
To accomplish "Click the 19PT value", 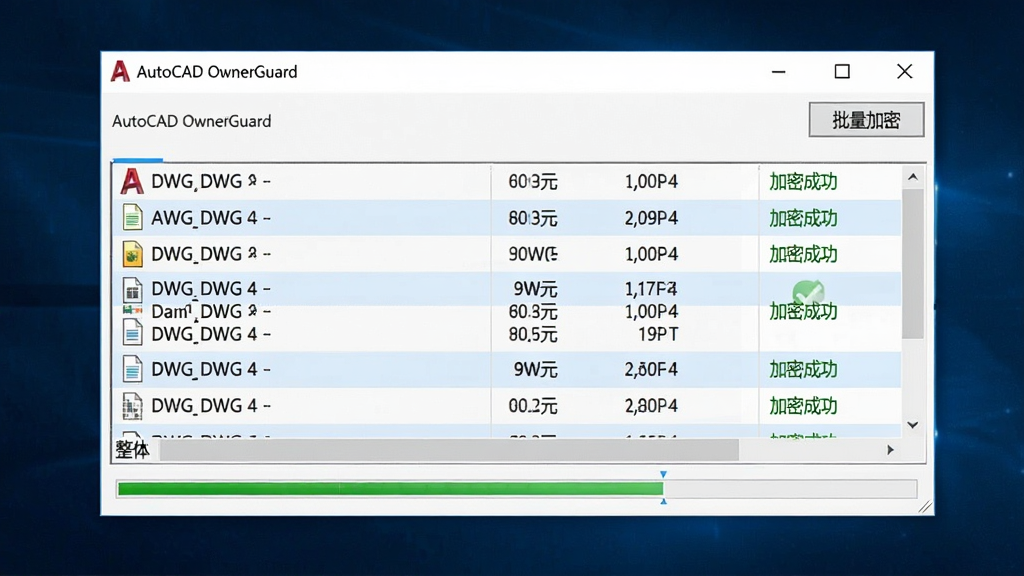I will [x=658, y=334].
